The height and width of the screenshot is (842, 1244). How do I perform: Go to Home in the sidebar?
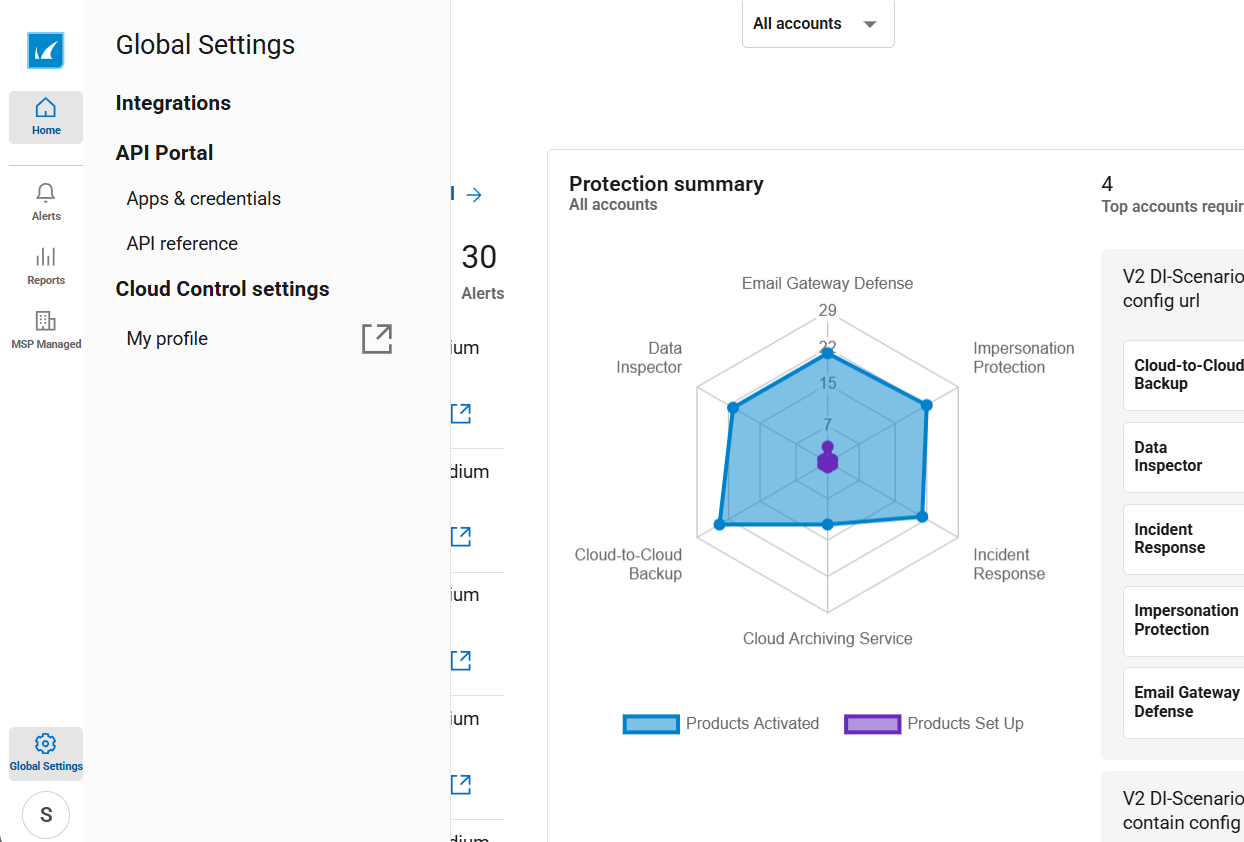(x=46, y=117)
